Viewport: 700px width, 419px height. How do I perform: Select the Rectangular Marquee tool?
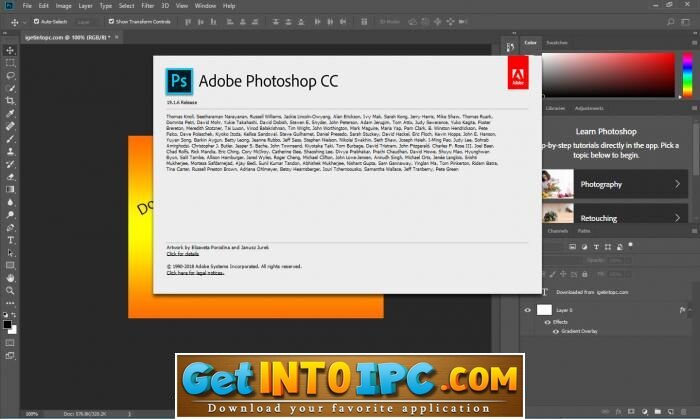[x=10, y=63]
